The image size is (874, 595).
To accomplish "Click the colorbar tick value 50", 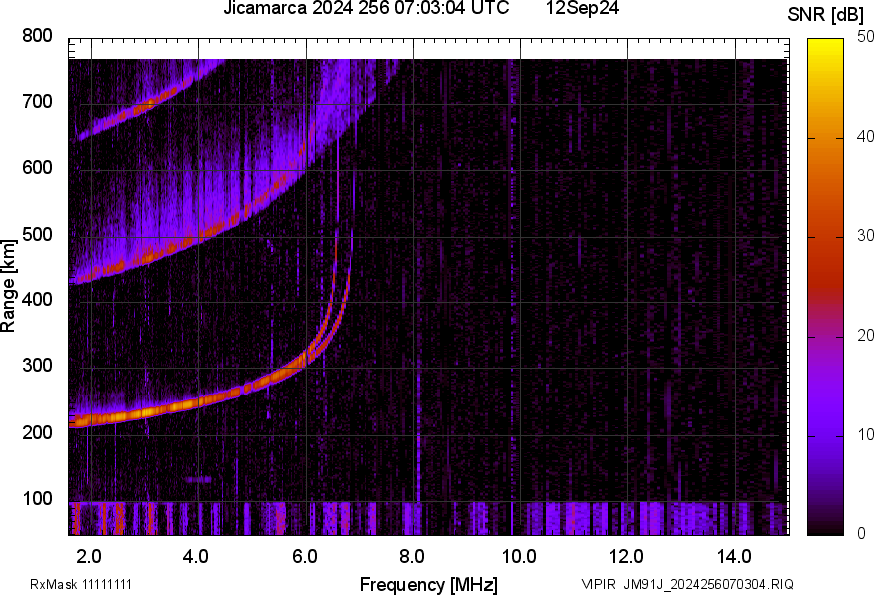I will (865, 37).
